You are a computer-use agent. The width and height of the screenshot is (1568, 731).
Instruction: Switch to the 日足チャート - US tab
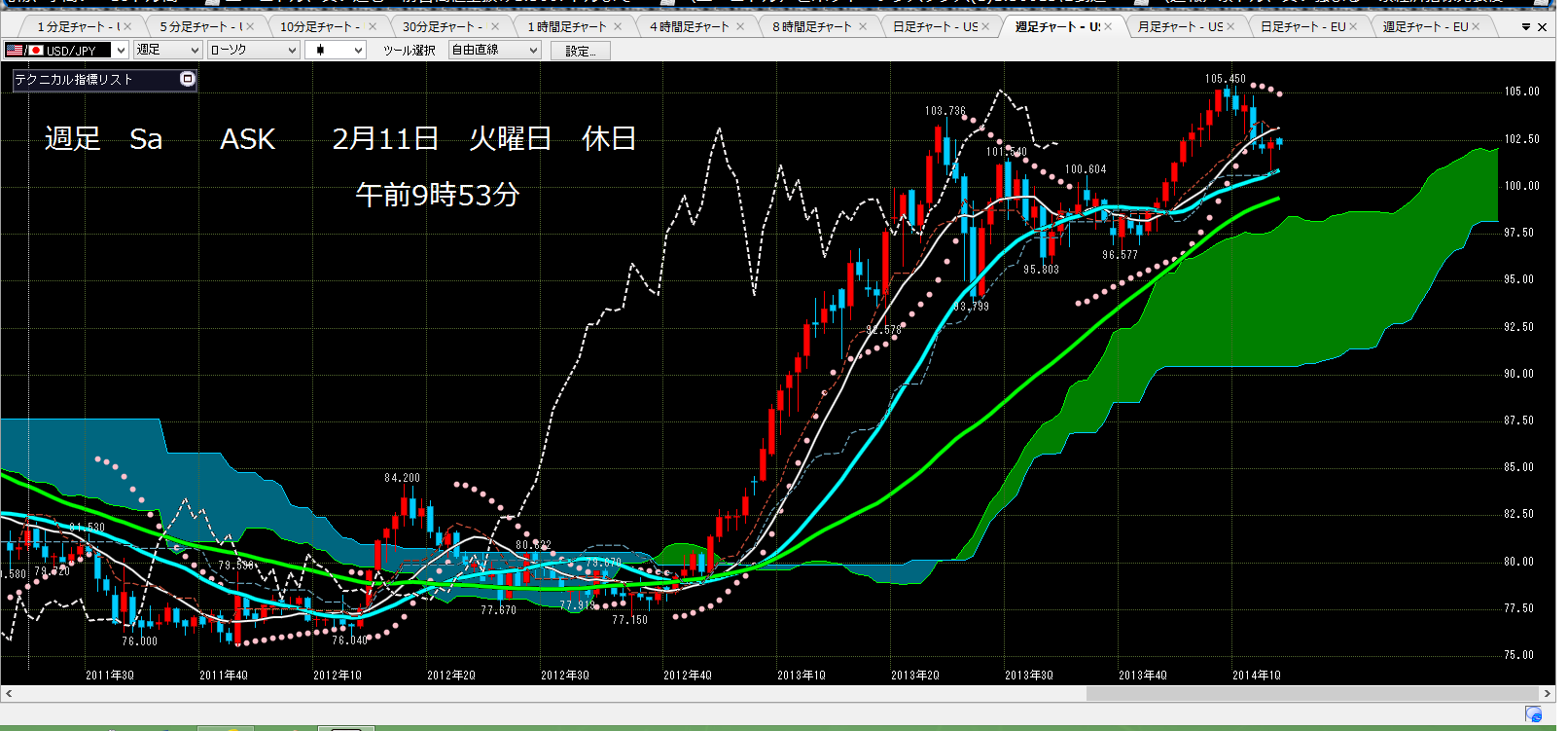pyautogui.click(x=936, y=26)
